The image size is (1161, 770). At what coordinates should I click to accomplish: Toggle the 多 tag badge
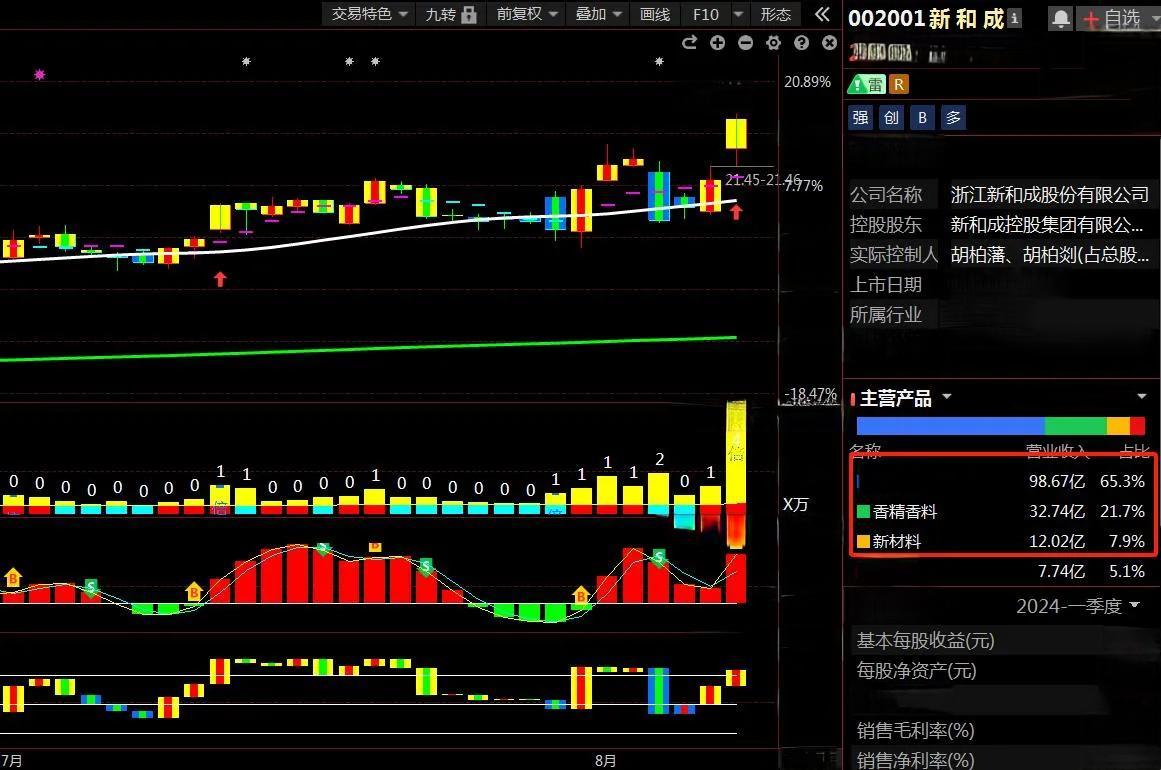click(954, 118)
